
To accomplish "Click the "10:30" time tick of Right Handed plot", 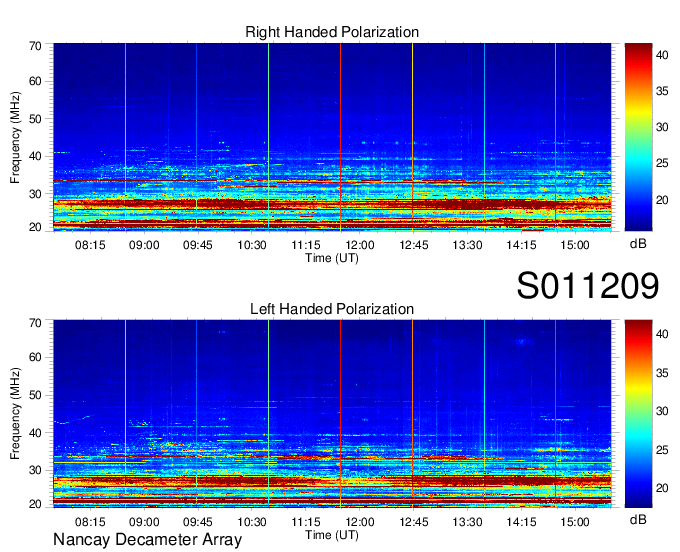I will (252, 245).
